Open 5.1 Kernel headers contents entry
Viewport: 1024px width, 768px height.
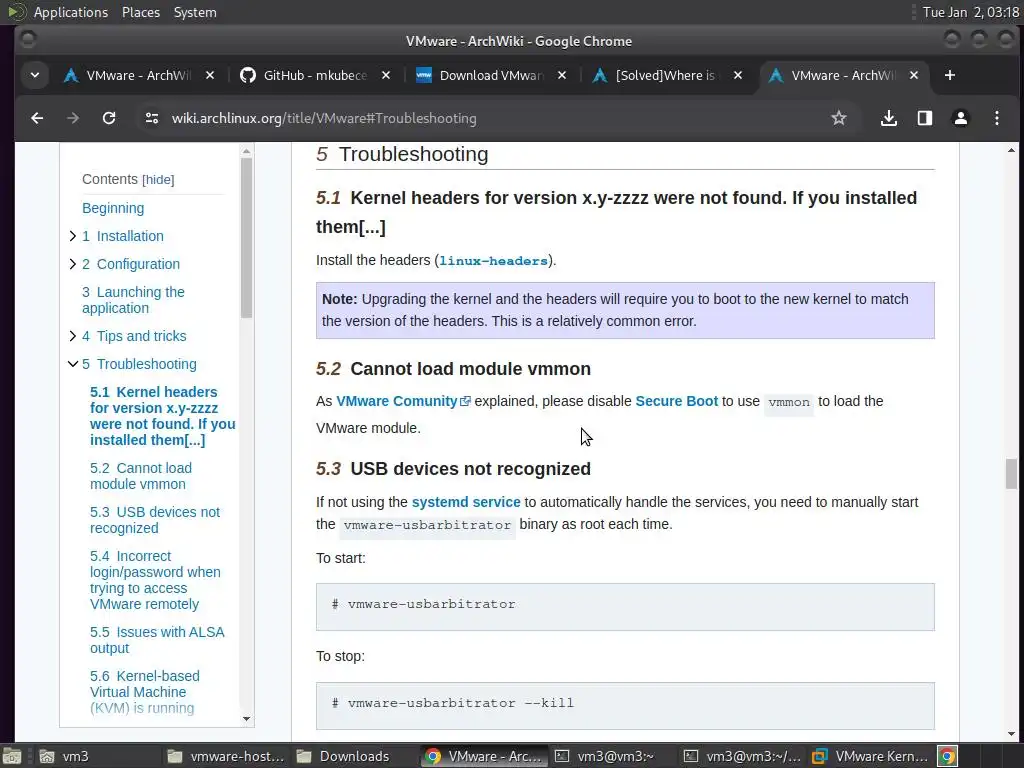tap(163, 416)
